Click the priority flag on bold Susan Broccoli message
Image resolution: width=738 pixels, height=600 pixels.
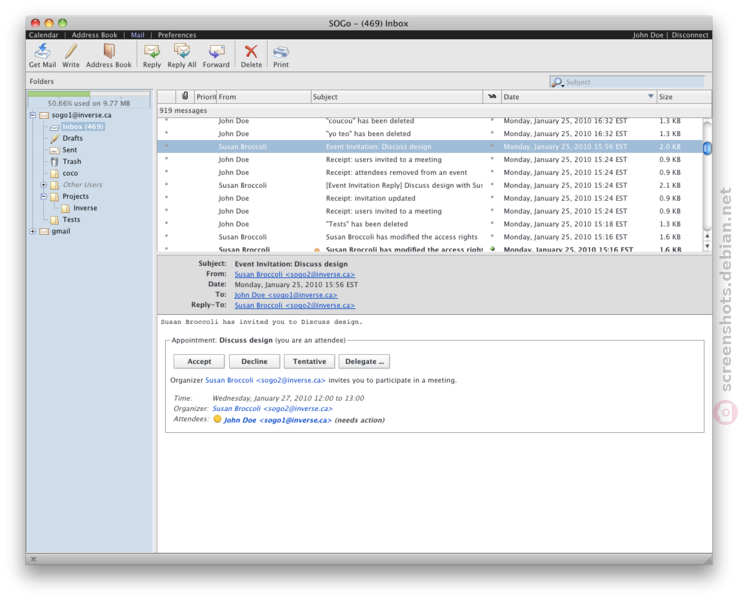[317, 249]
